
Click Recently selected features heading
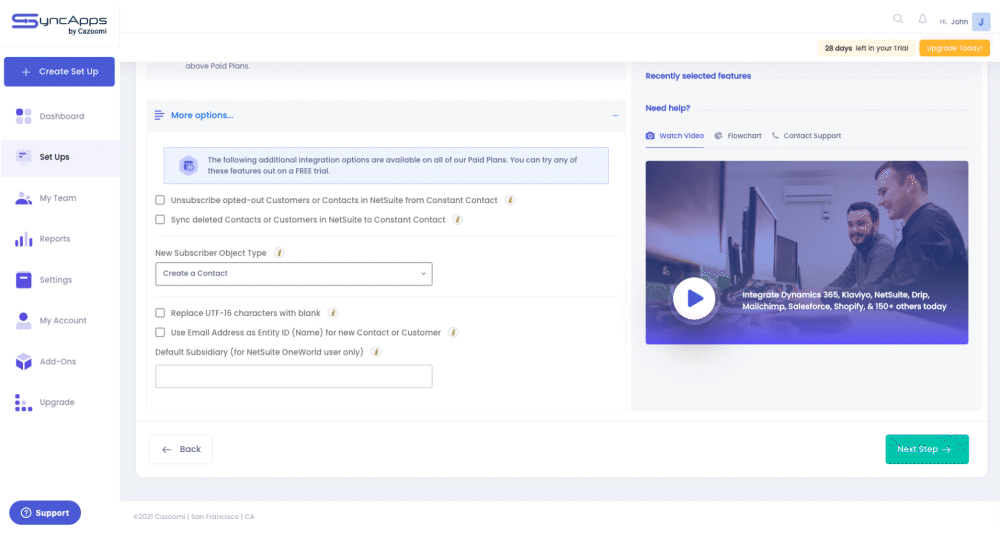(x=698, y=76)
